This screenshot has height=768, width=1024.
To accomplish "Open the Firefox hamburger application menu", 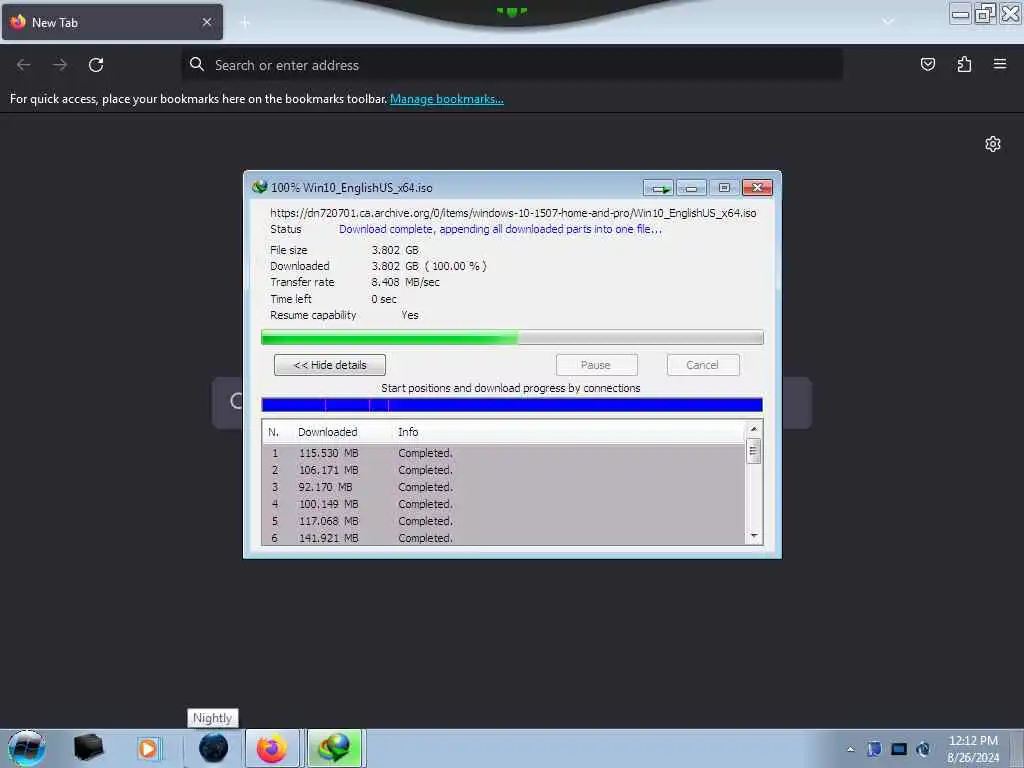I will click(x=1000, y=64).
